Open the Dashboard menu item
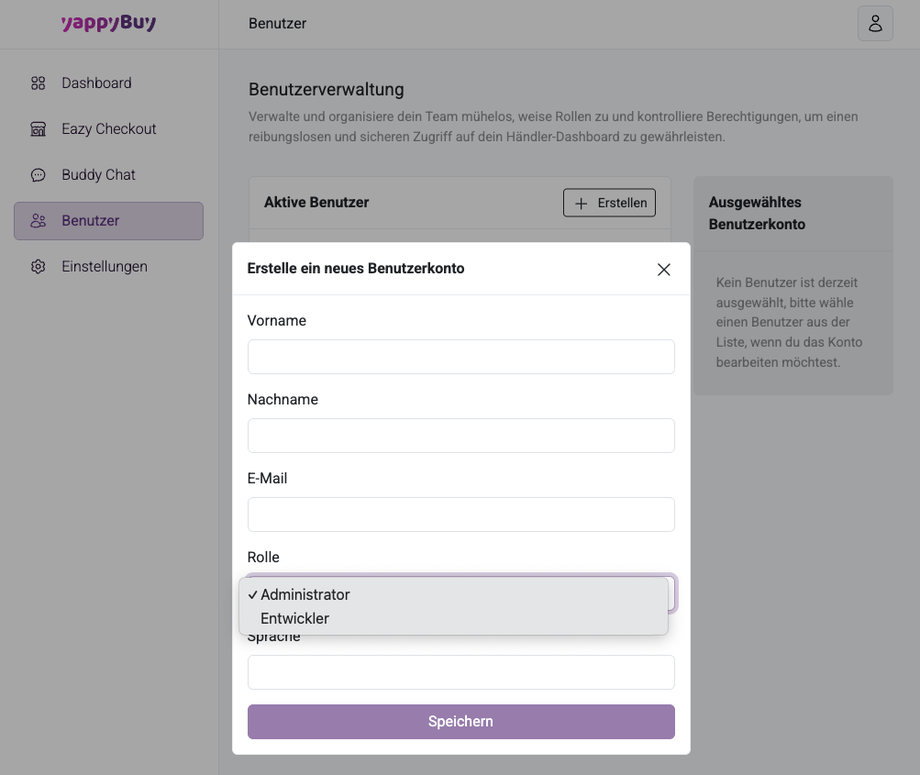Screen dimensions: 920x775 [x=96, y=83]
